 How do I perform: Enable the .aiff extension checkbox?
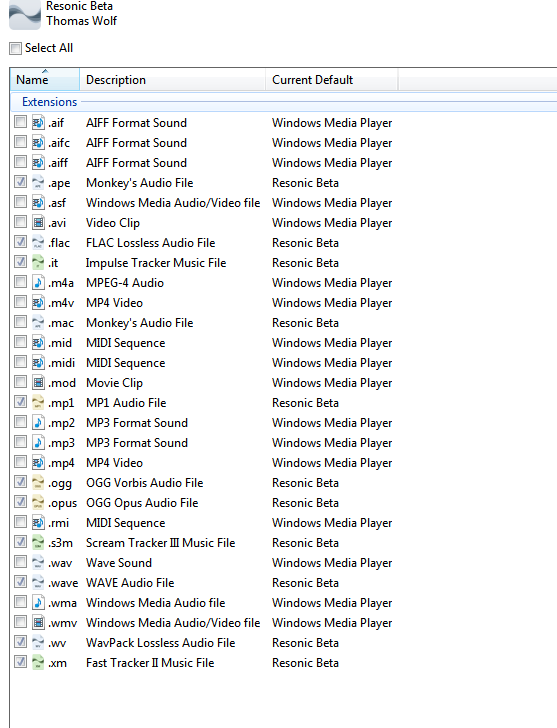[20, 162]
